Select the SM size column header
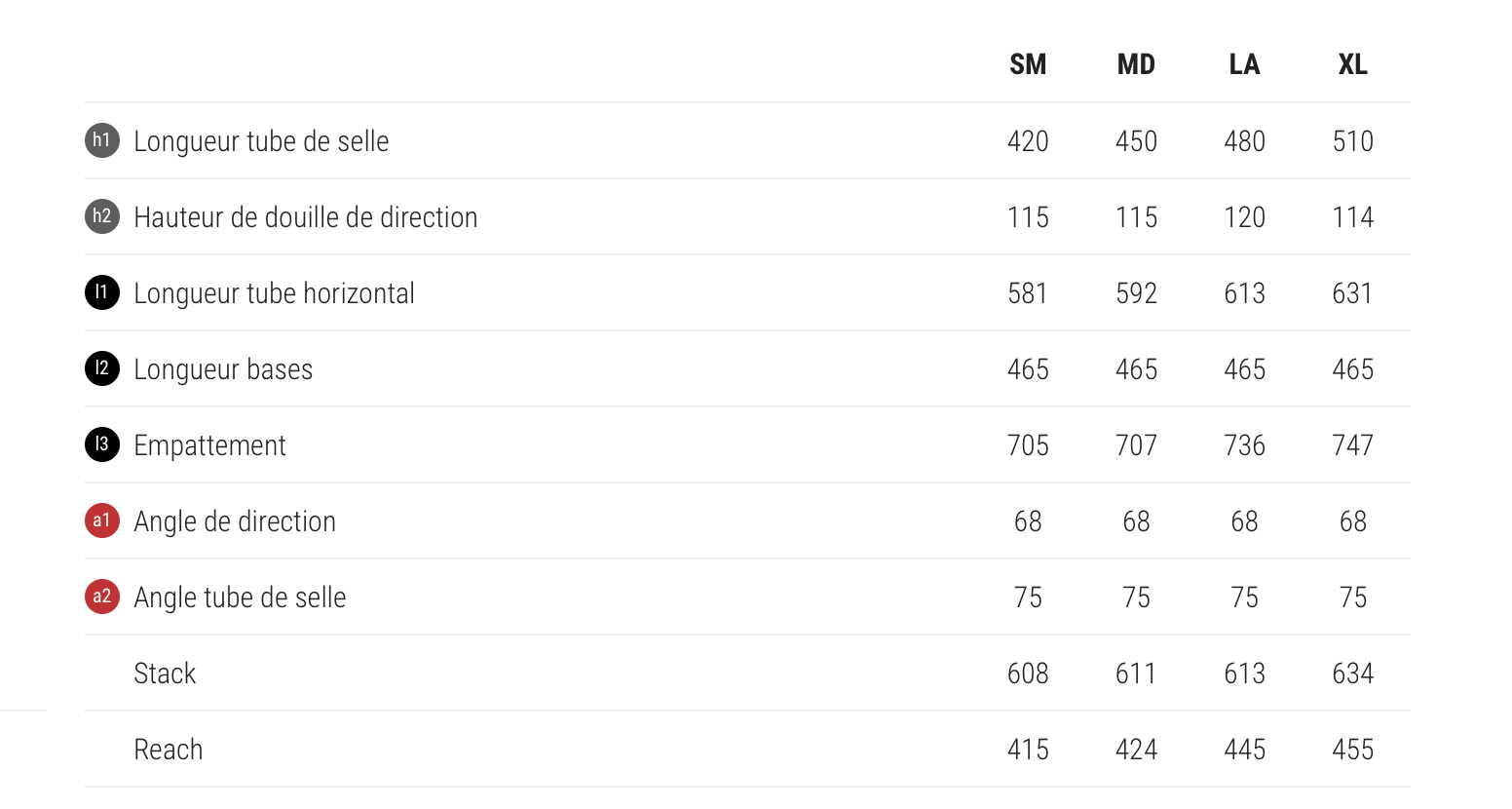Screen dimensions: 1512x809 pos(1028,64)
